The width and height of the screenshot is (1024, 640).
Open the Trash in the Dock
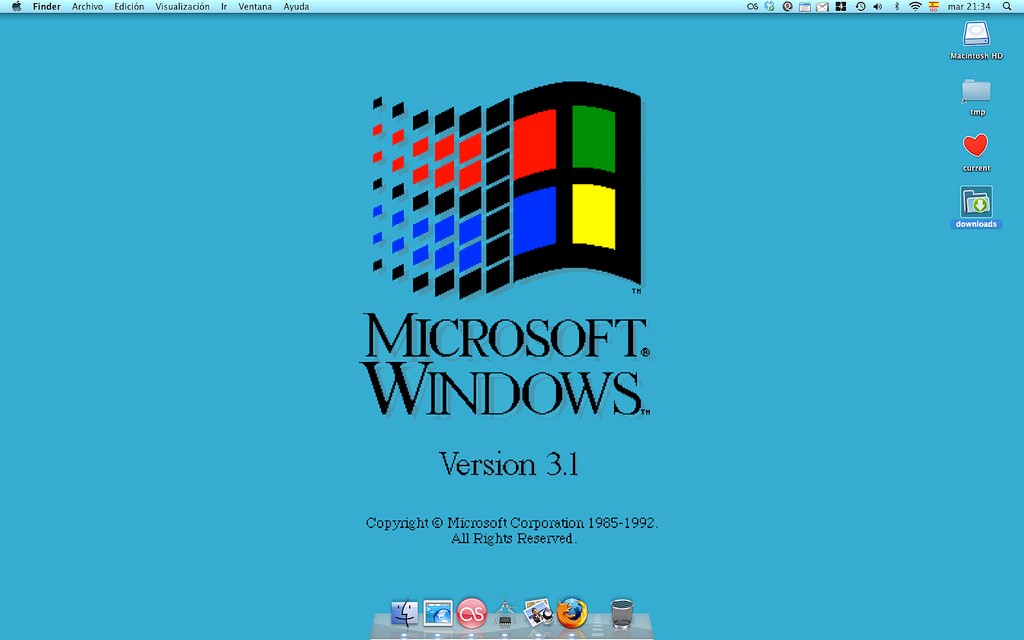point(622,614)
